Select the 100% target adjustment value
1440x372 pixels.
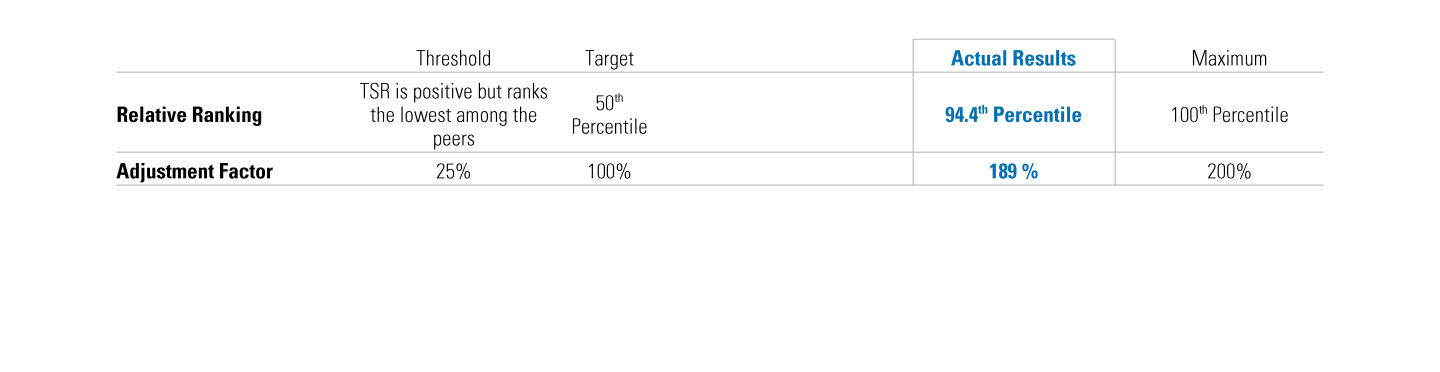coord(609,172)
